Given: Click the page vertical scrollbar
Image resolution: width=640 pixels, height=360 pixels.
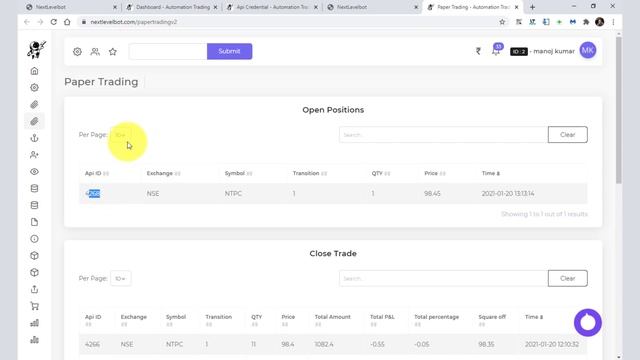Looking at the screenshot, I should (x=619, y=110).
